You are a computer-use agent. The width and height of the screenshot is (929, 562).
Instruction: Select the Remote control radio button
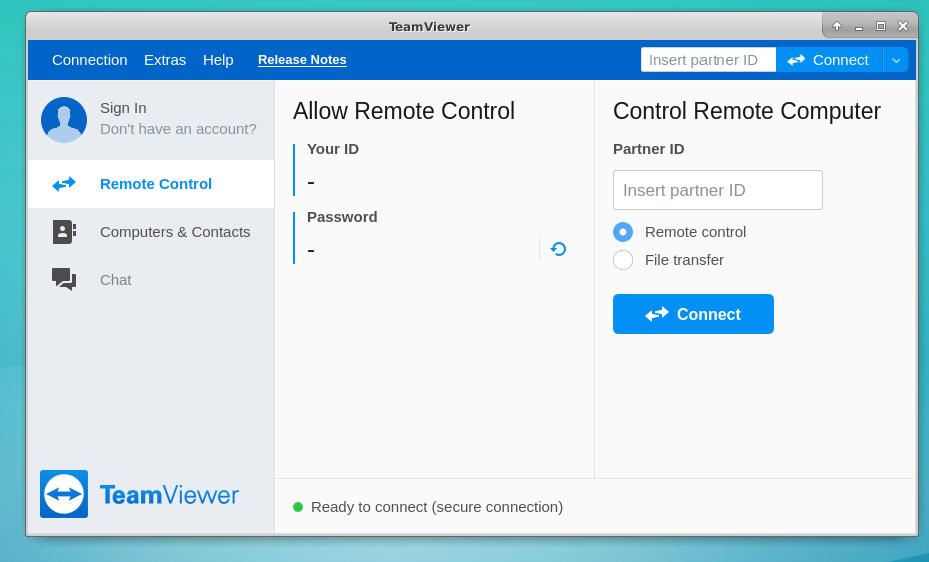(x=623, y=232)
